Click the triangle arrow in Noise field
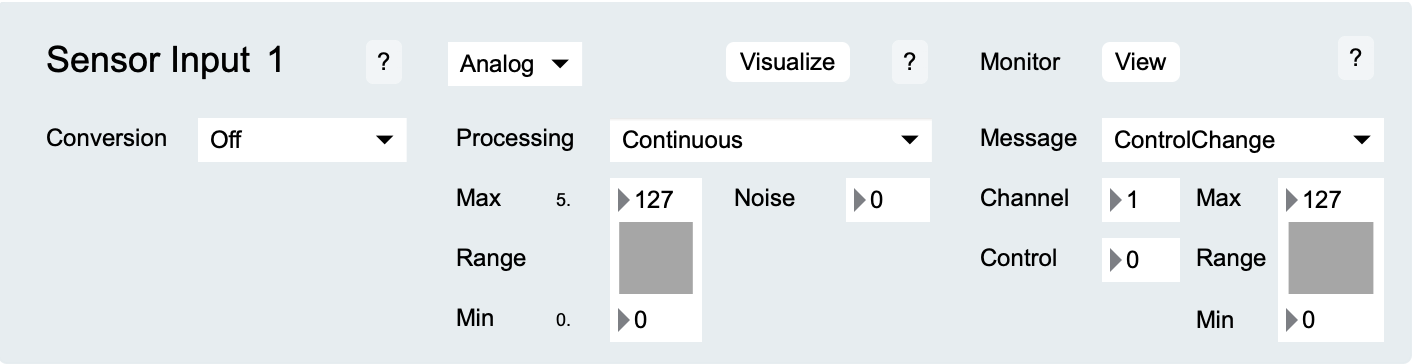This screenshot has width=1412, height=364. [859, 200]
